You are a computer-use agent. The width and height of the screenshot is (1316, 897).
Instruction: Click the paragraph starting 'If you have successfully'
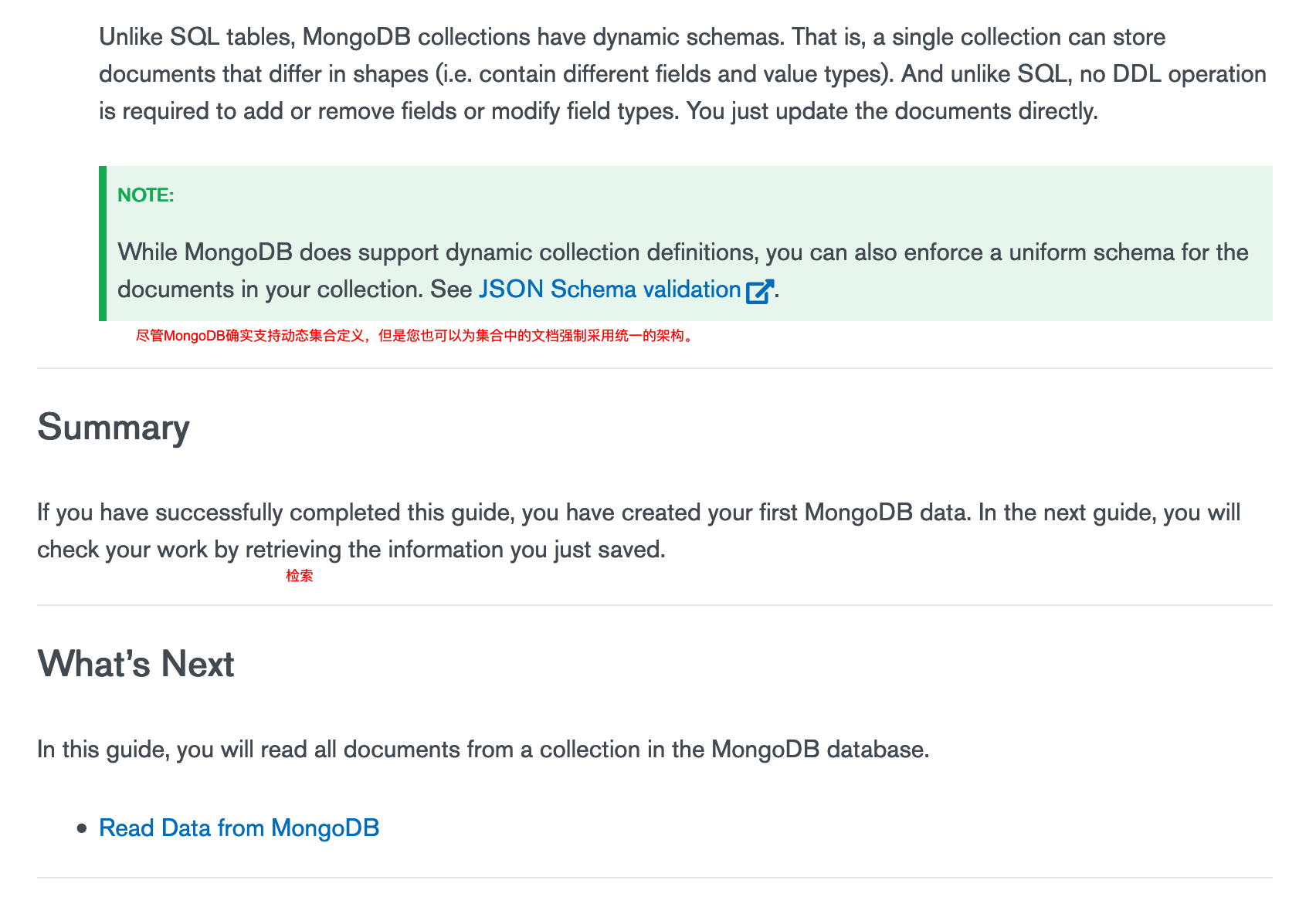[639, 531]
